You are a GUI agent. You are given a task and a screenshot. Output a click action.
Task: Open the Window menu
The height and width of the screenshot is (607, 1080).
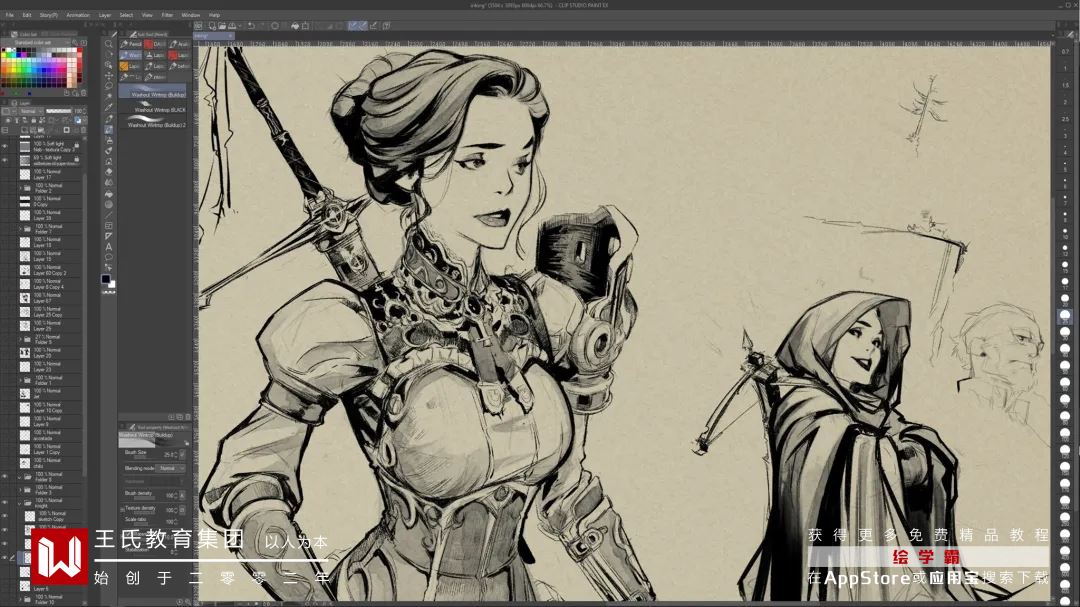[191, 14]
